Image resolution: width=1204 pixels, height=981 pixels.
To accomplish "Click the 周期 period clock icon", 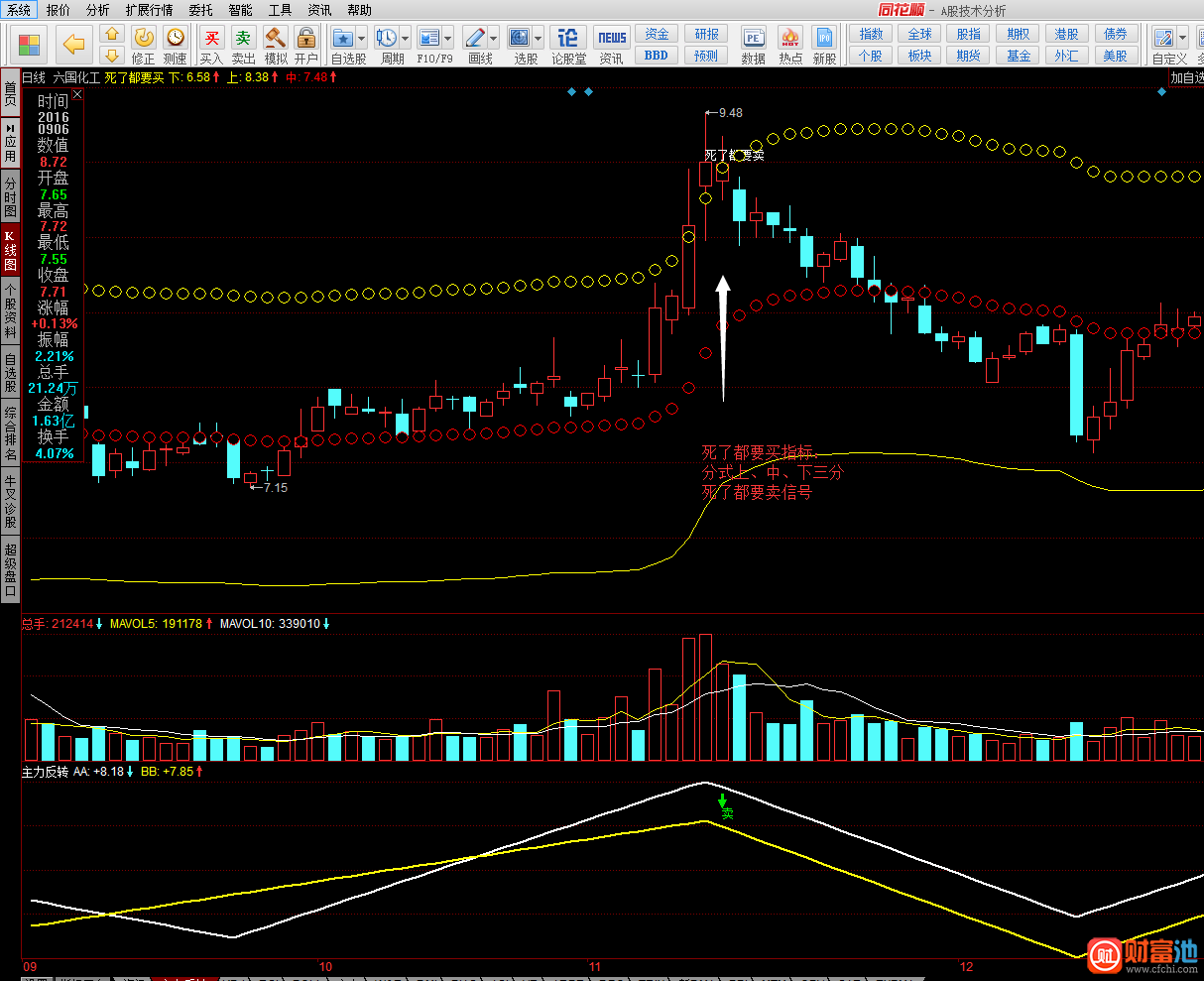I will 386,38.
